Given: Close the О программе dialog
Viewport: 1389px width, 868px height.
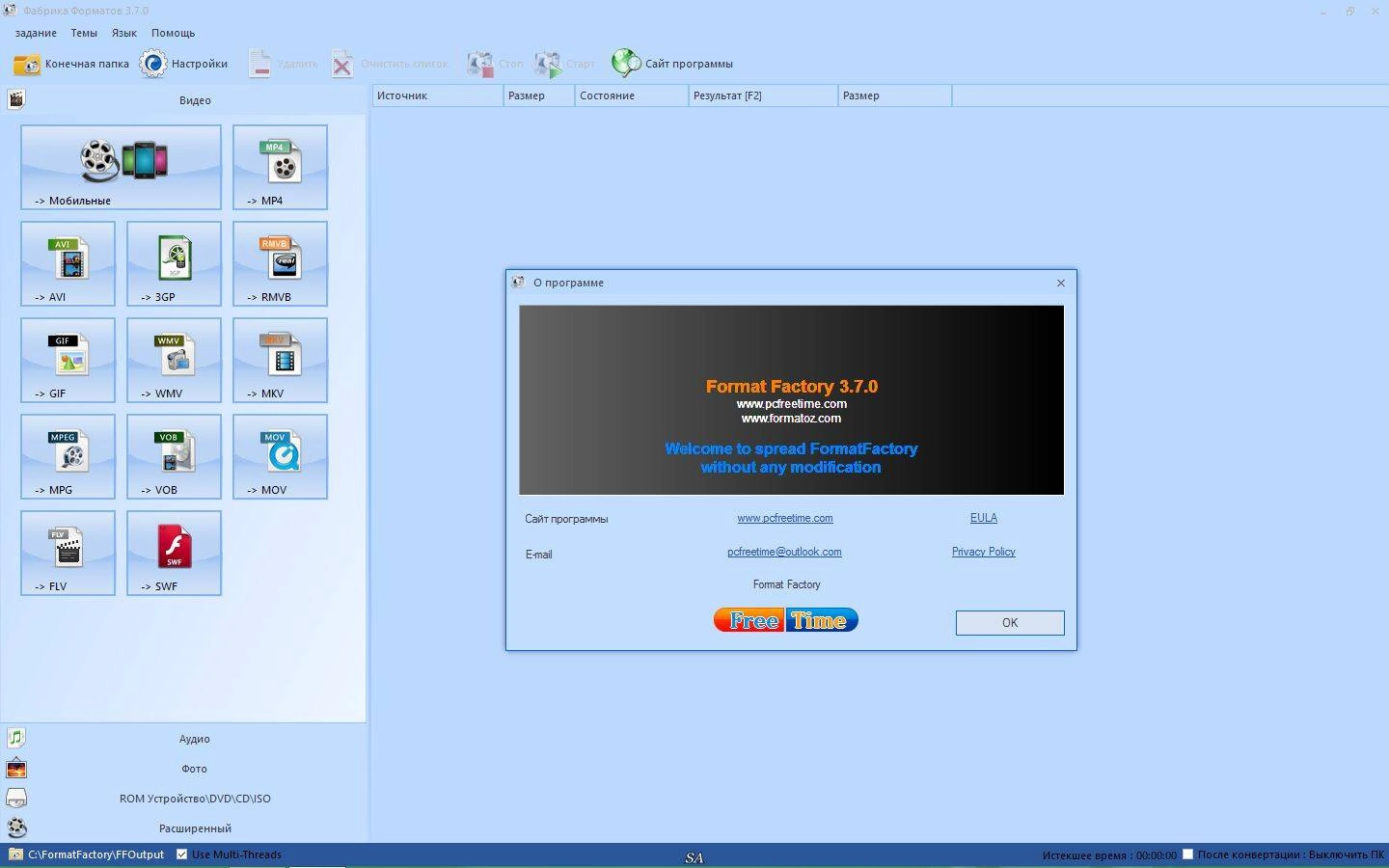Looking at the screenshot, I should pos(1061,283).
